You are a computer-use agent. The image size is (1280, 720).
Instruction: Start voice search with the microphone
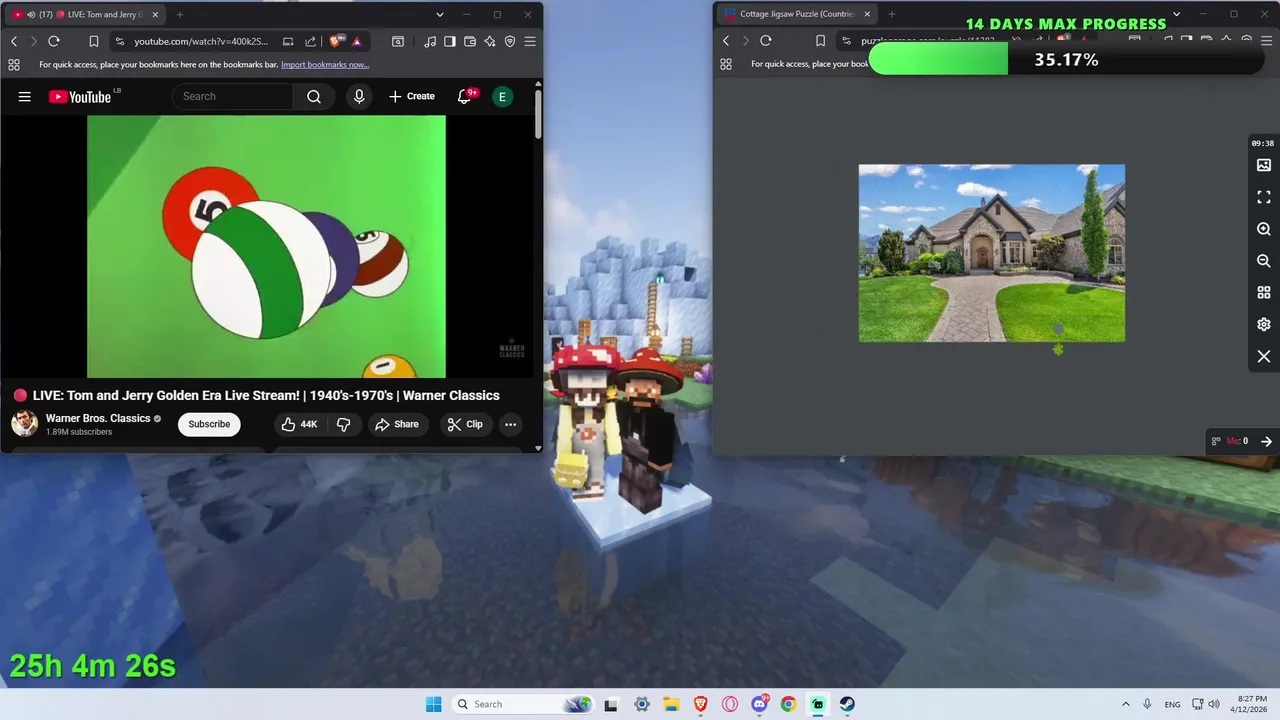(359, 96)
